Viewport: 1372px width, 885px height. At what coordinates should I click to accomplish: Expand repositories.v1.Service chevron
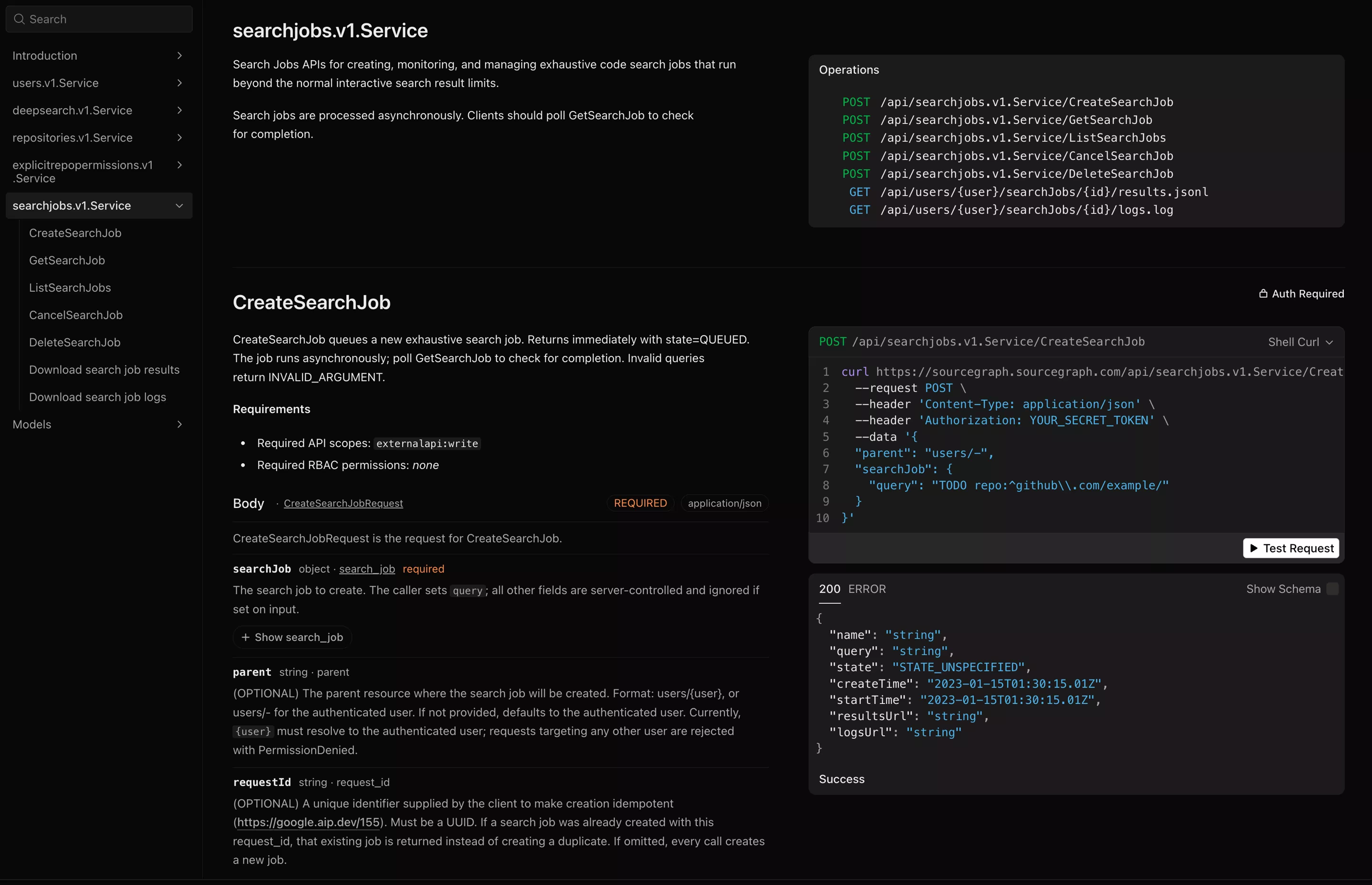[179, 137]
